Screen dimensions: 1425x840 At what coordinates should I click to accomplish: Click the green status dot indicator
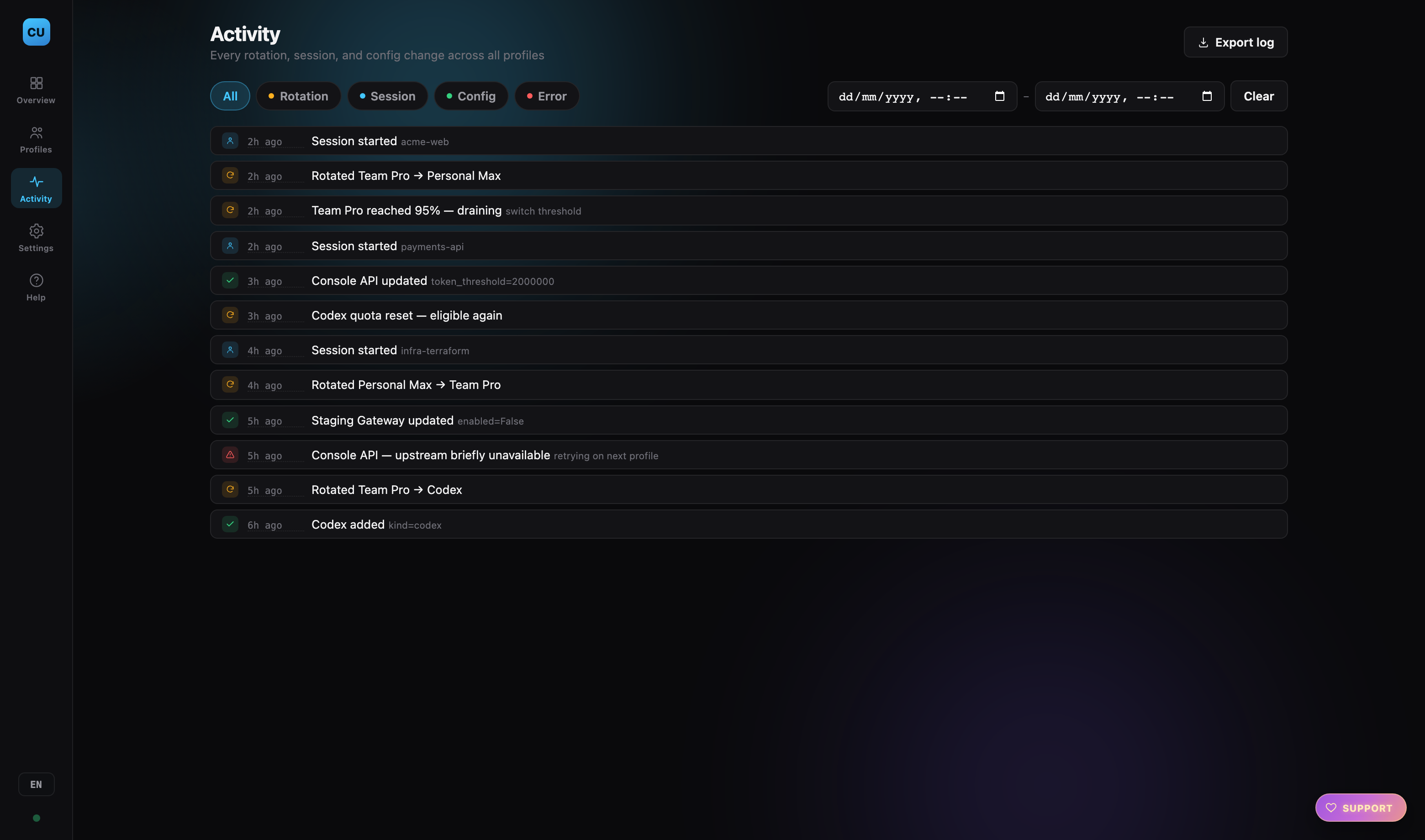point(36,818)
